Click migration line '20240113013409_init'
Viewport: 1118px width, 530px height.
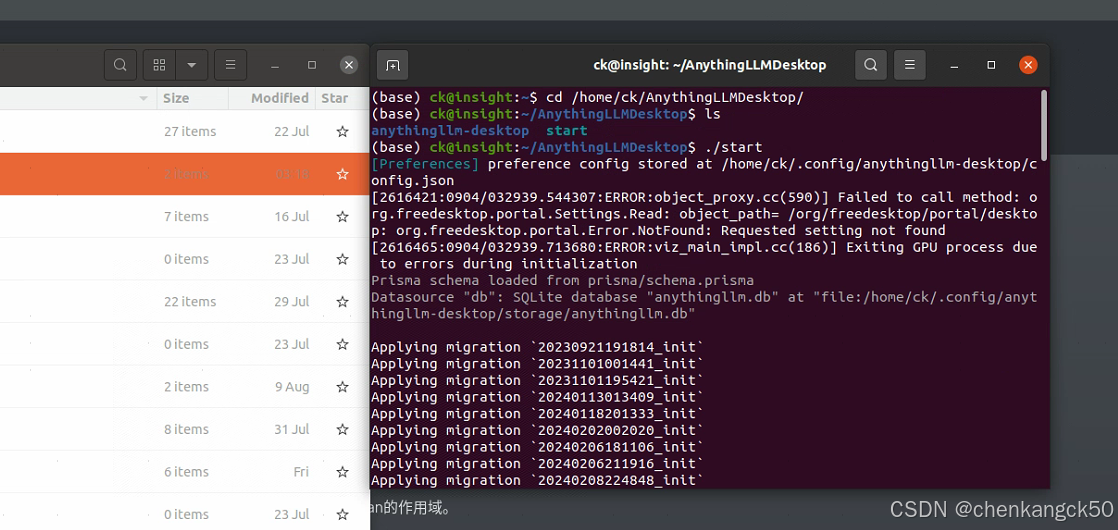[x=538, y=397]
